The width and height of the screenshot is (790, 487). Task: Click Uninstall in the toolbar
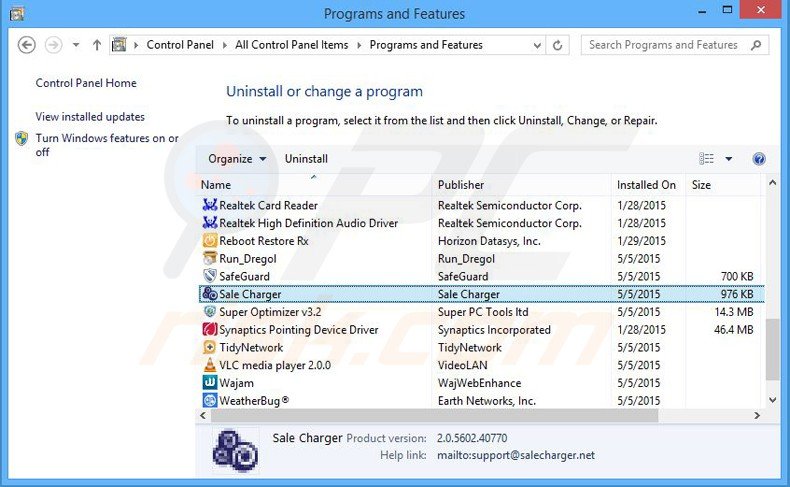pos(306,159)
